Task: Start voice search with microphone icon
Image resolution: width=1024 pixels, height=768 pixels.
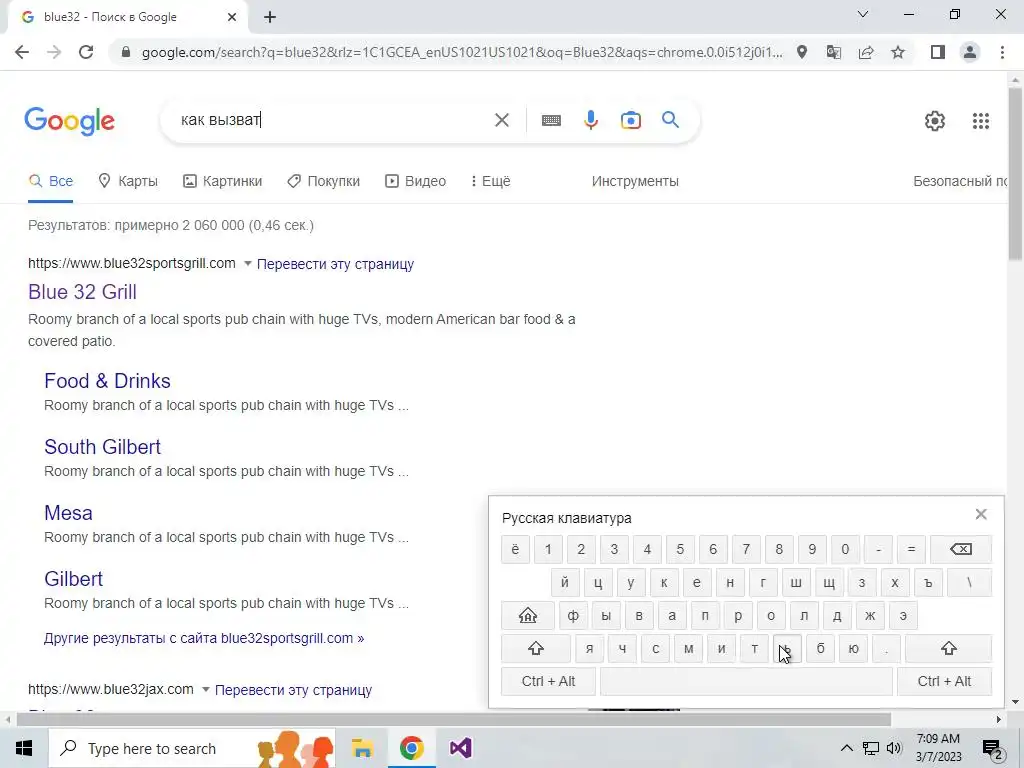Action: pyautogui.click(x=591, y=120)
